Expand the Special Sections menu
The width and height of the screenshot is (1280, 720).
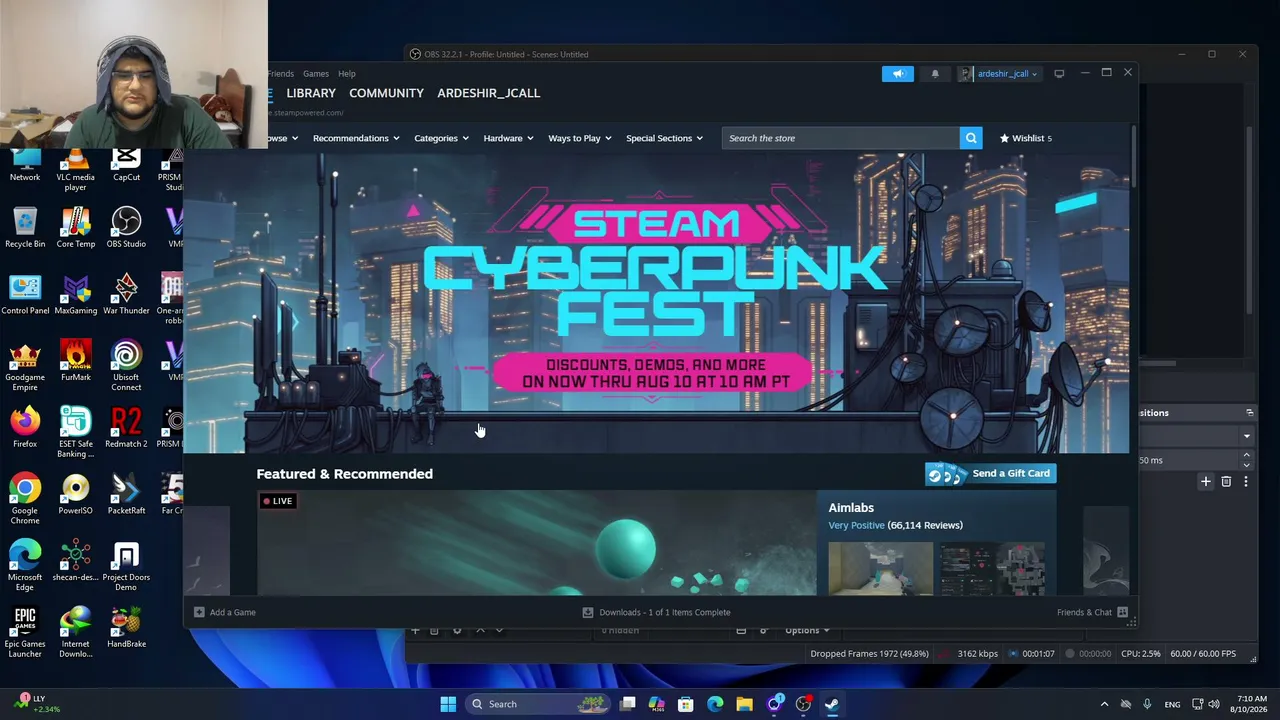pyautogui.click(x=664, y=138)
